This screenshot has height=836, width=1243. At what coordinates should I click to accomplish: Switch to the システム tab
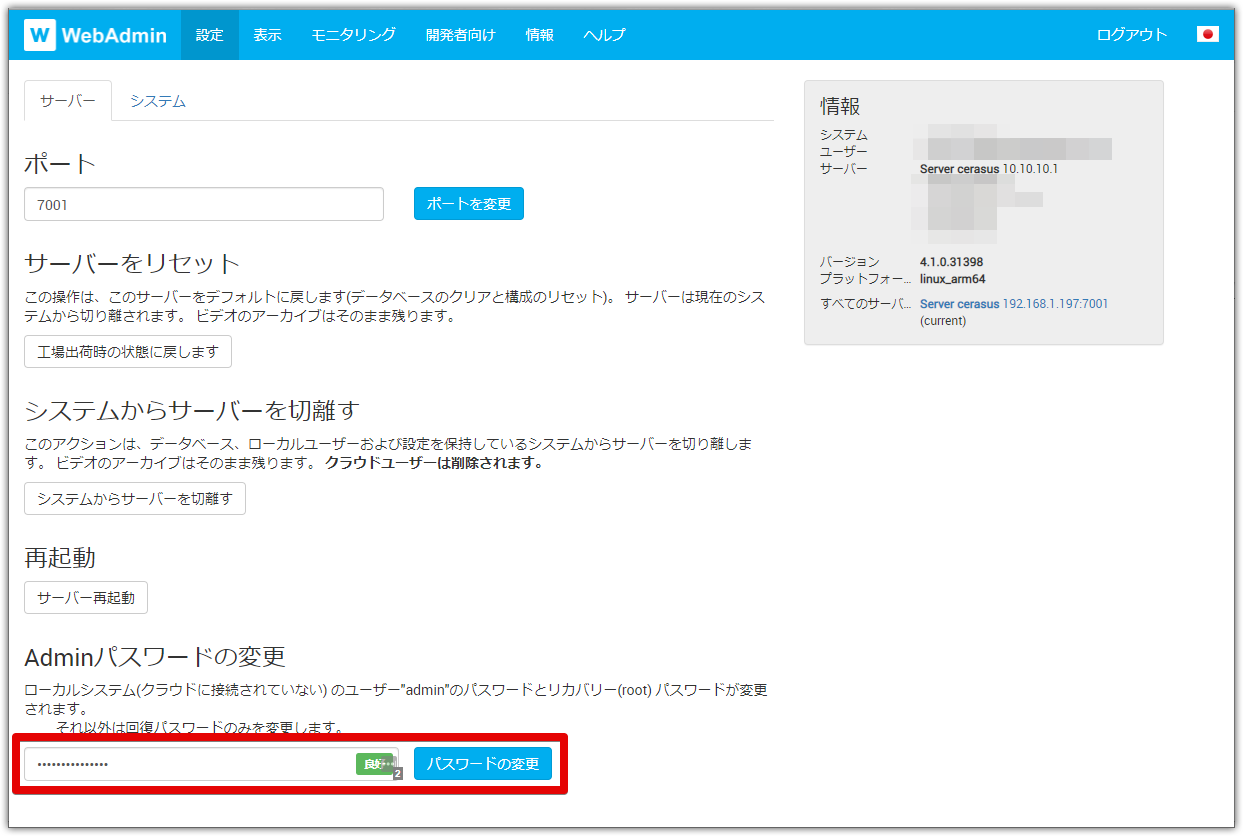[158, 101]
